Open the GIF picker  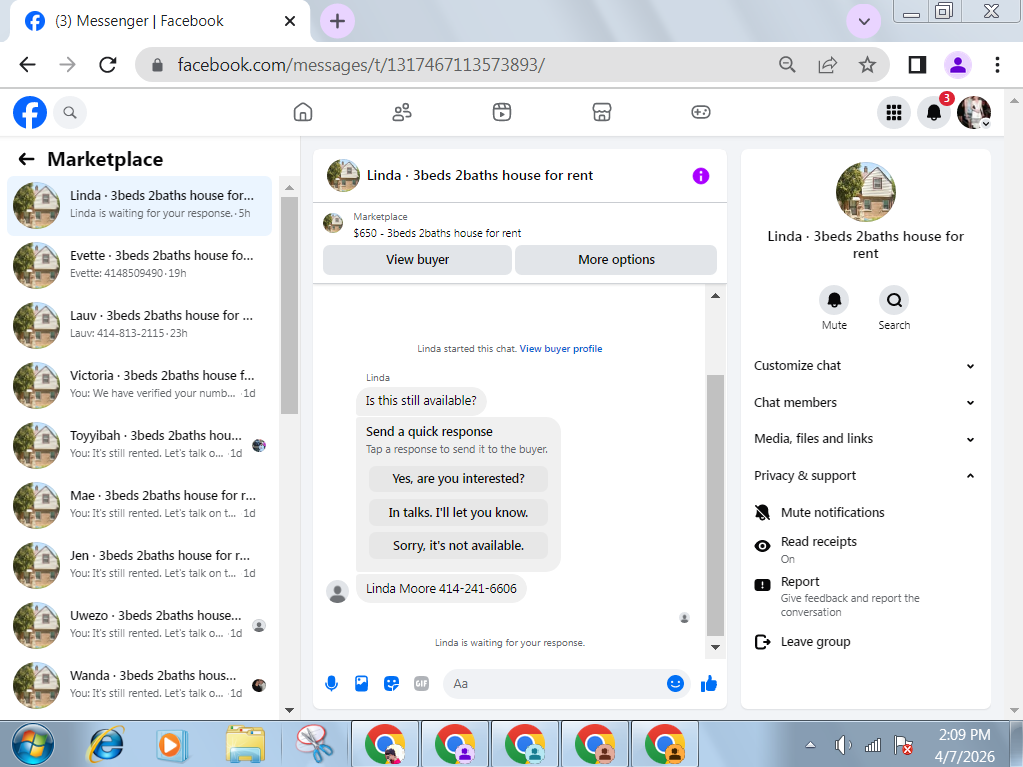tap(421, 684)
